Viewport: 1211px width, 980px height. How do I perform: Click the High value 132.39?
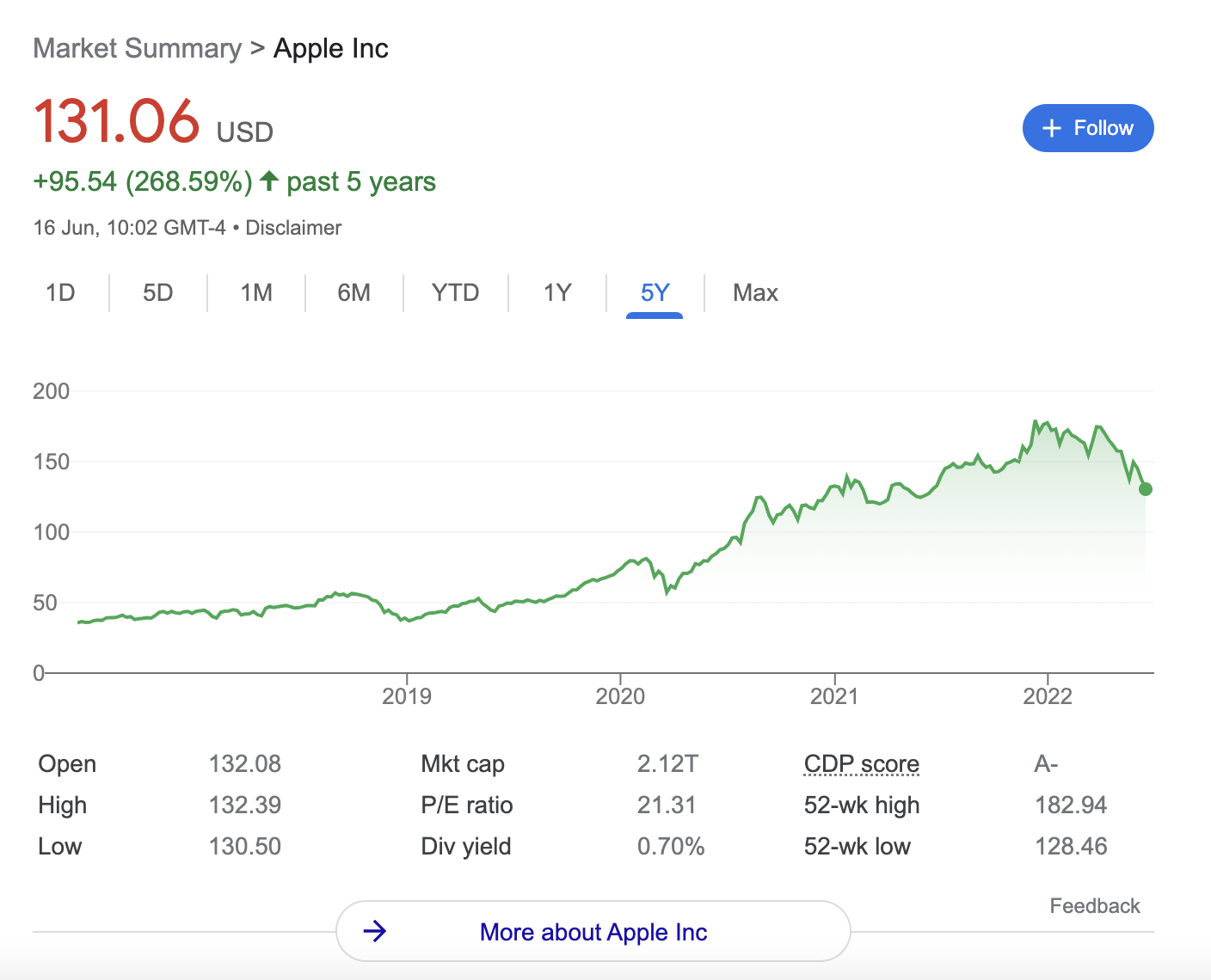pyautogui.click(x=245, y=805)
